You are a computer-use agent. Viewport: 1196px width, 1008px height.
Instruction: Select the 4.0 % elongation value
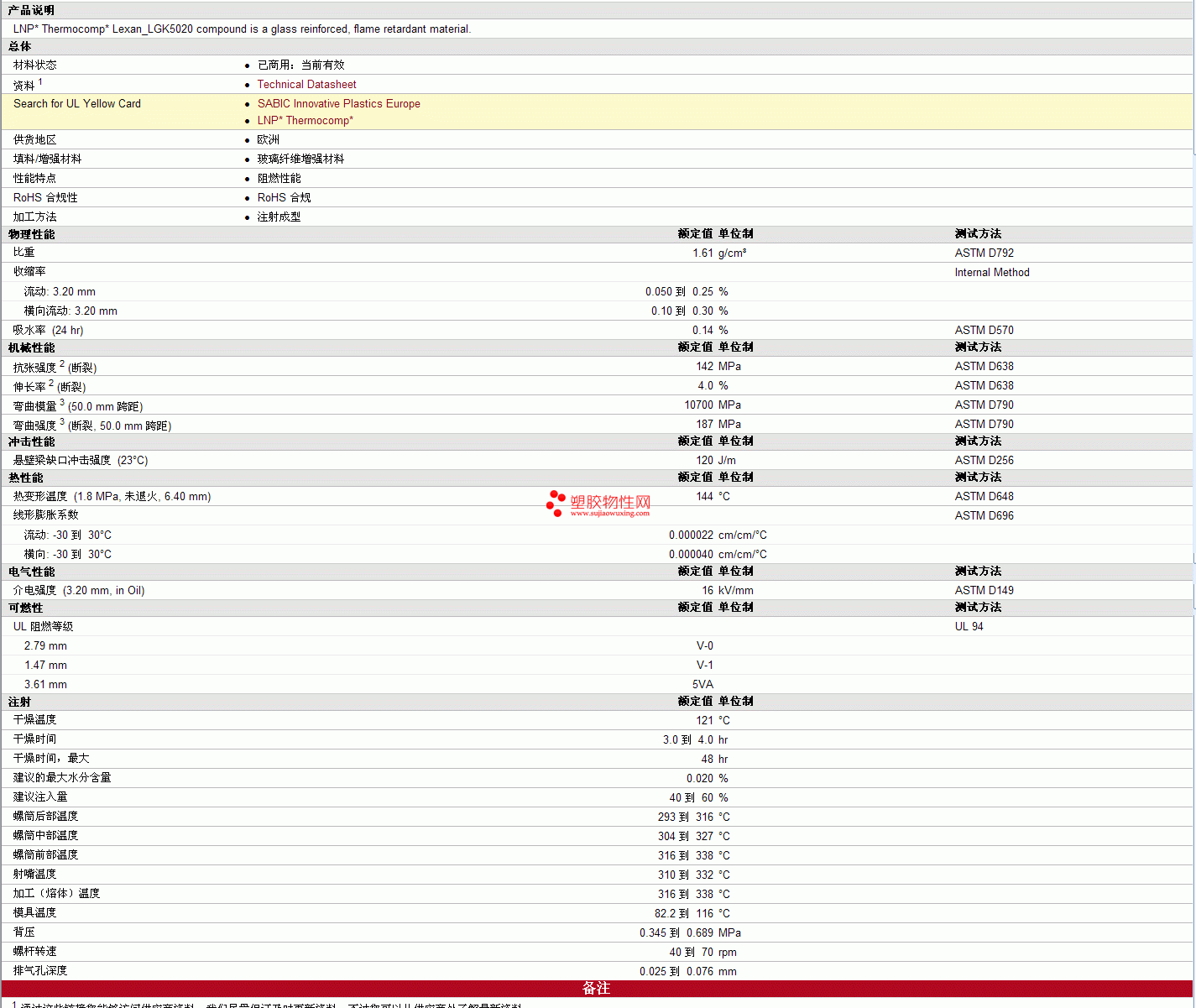[x=713, y=386]
